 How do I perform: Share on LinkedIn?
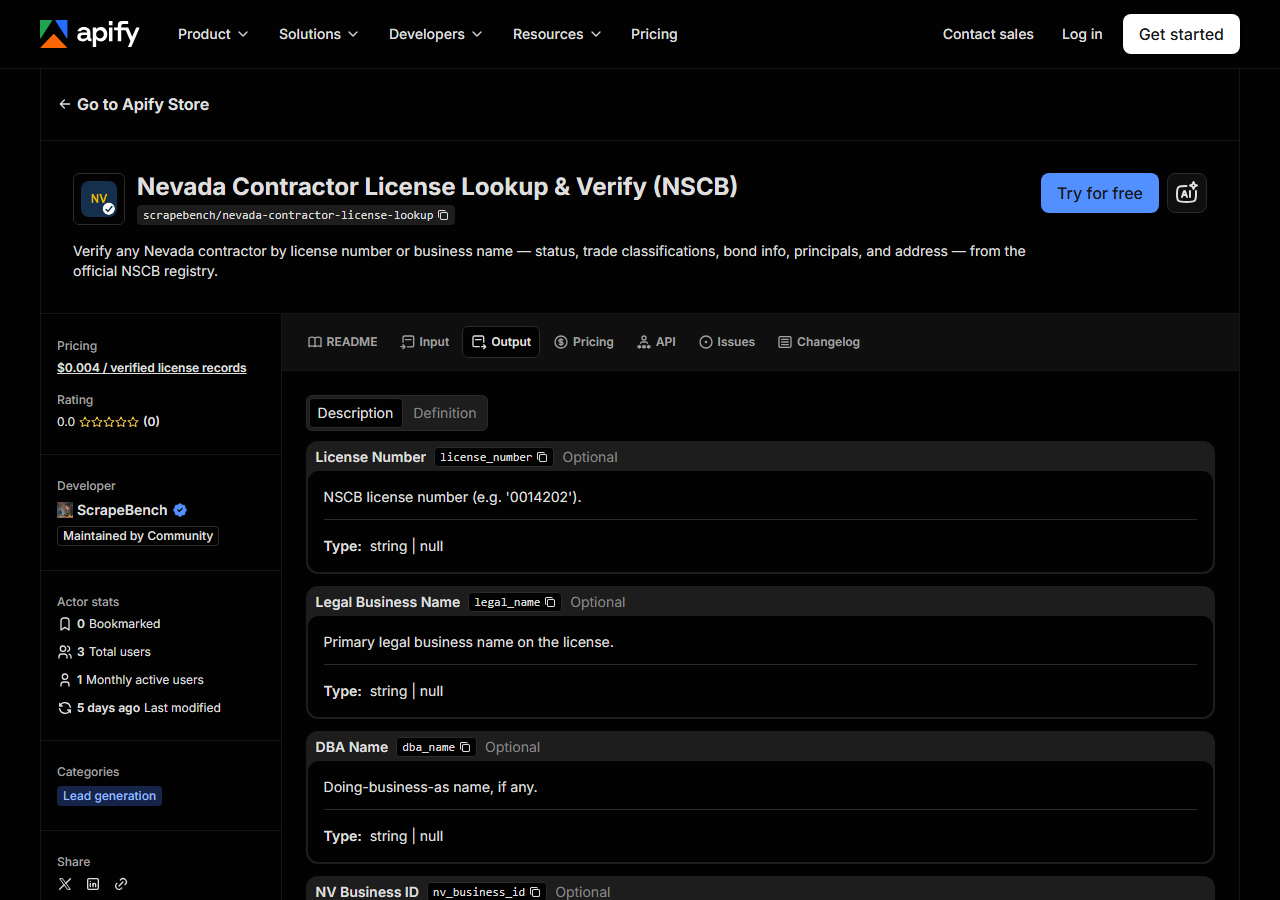point(93,884)
